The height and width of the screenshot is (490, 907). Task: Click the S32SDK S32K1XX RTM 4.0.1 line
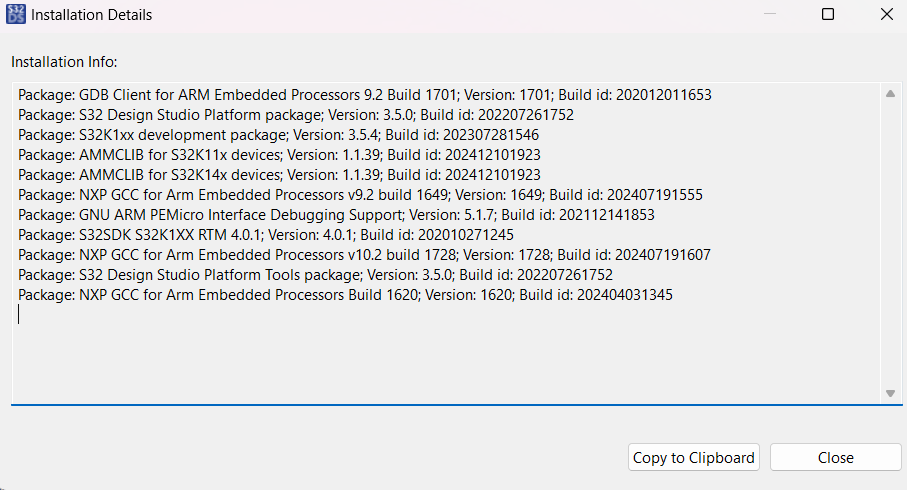coord(265,235)
